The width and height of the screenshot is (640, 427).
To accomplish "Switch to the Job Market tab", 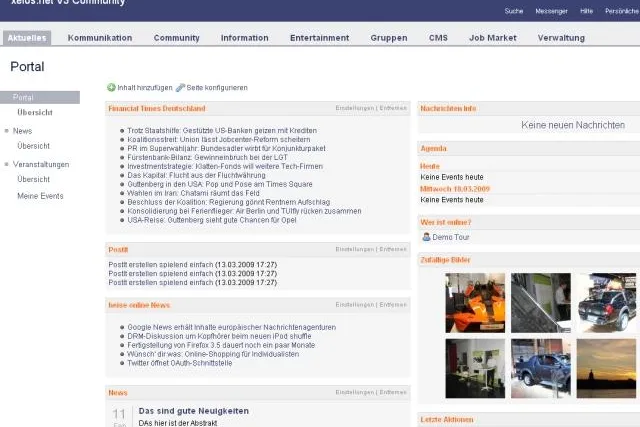I will point(493,38).
